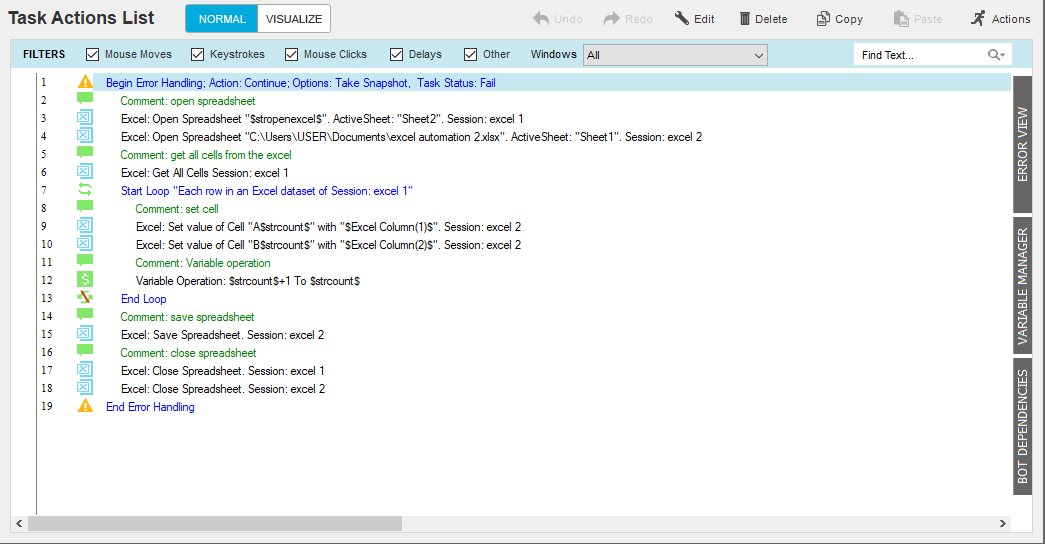The height and width of the screenshot is (544, 1045).
Task: Click the End Loop icon on line 13
Action: [85, 299]
